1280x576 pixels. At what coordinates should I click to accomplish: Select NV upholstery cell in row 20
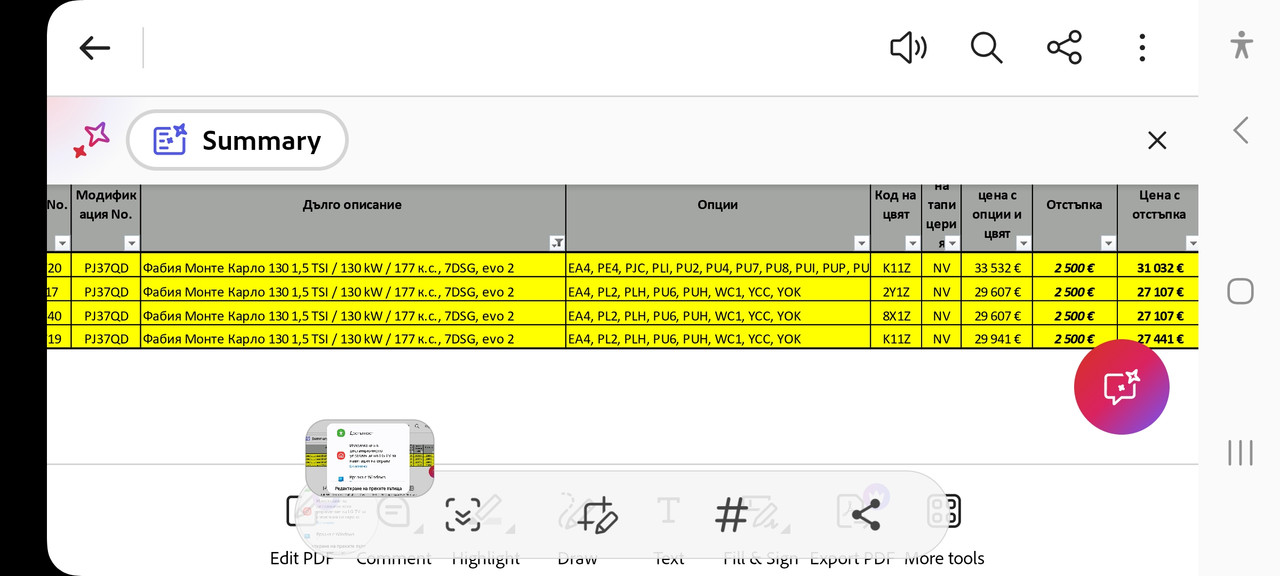tap(941, 268)
